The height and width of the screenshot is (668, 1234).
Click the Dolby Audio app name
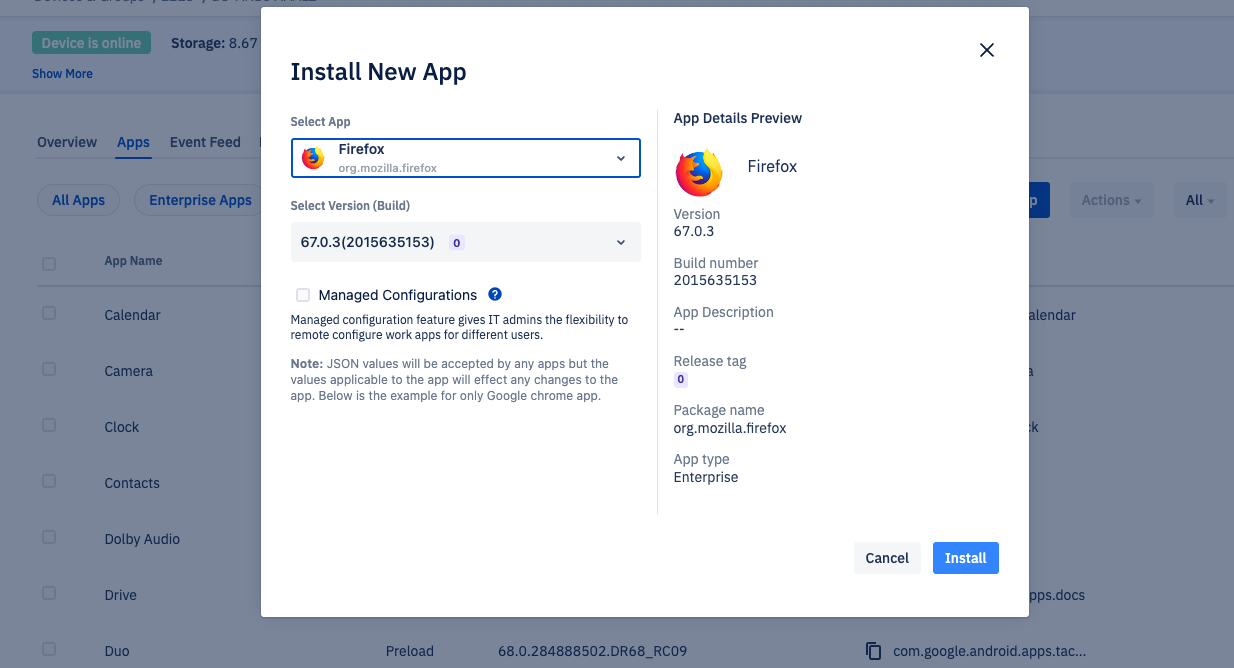[142, 539]
